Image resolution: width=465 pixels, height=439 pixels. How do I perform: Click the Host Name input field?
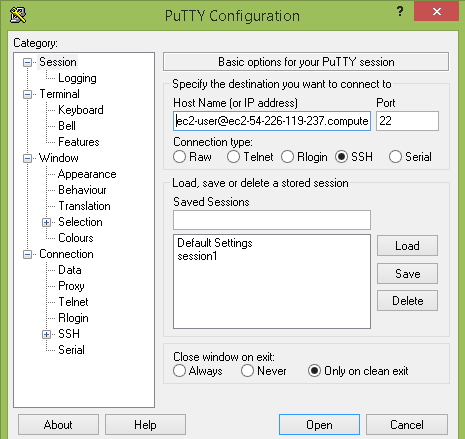pyautogui.click(x=272, y=121)
